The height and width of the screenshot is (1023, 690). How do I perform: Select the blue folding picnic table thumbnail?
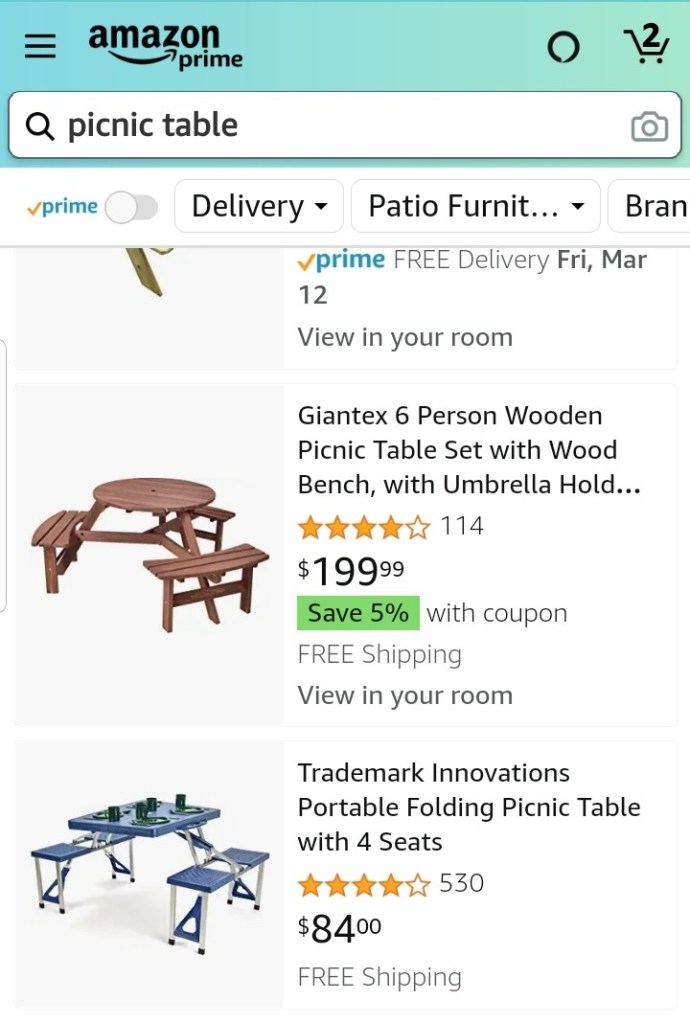pyautogui.click(x=150, y=871)
